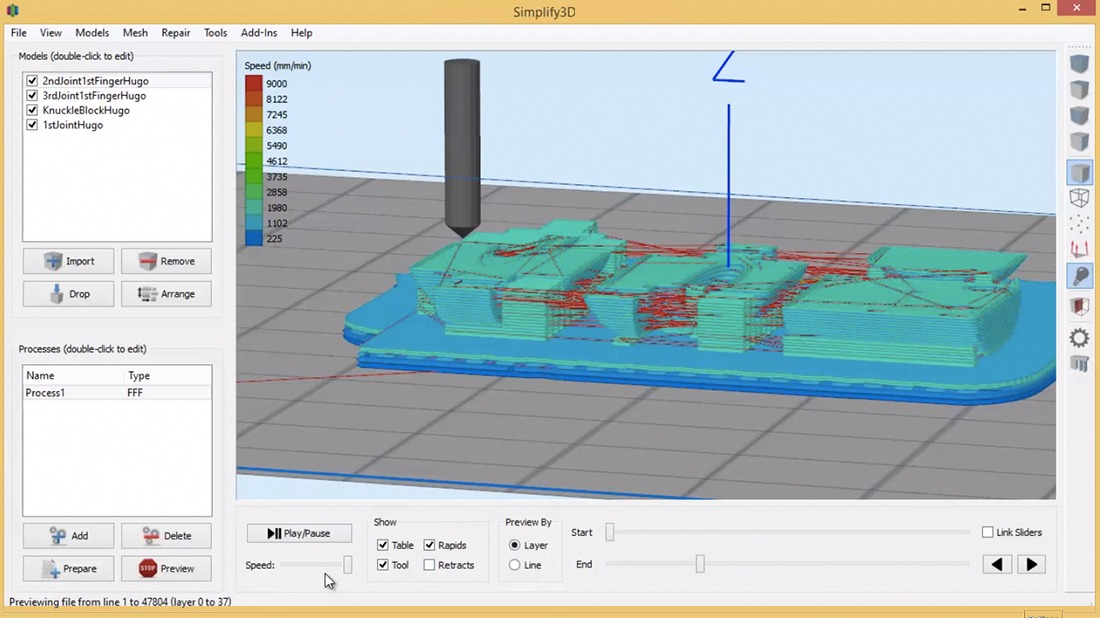Click the End layer slider handle
The width and height of the screenshot is (1100, 618).
tap(700, 564)
